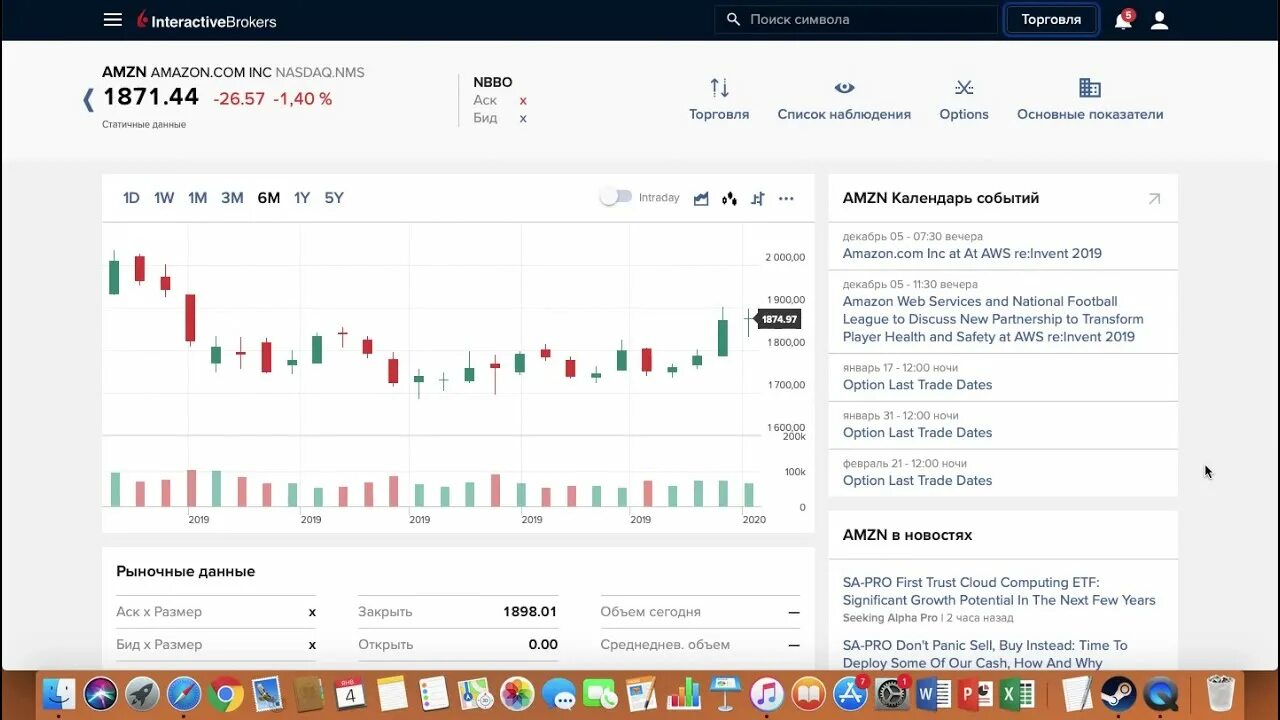Select the 6M chart timeframe
The width and height of the screenshot is (1280, 720).
(x=268, y=197)
